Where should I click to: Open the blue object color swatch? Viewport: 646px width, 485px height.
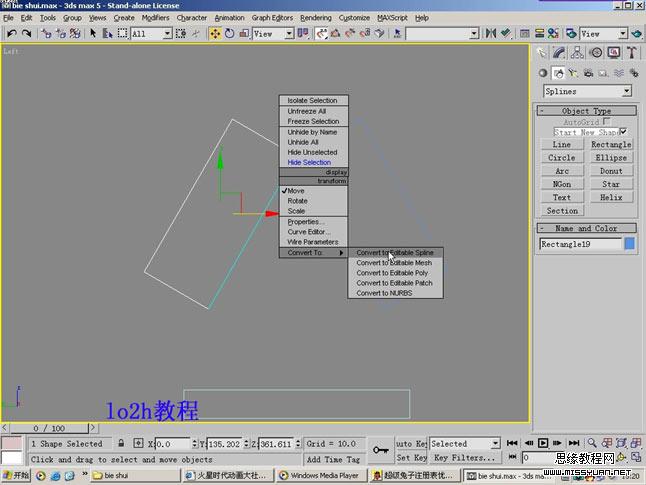tap(629, 244)
